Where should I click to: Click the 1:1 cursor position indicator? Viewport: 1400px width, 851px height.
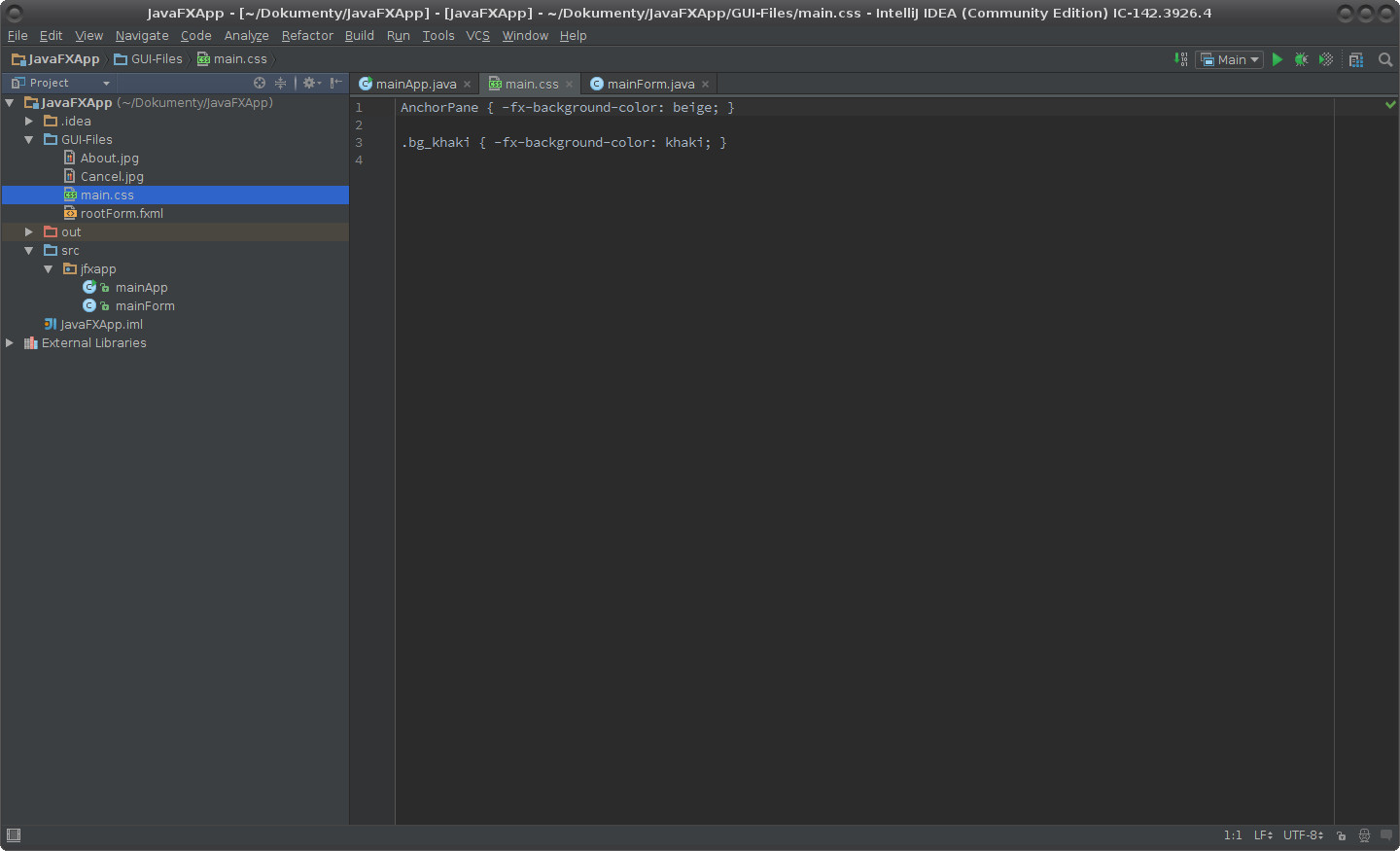tap(1233, 835)
